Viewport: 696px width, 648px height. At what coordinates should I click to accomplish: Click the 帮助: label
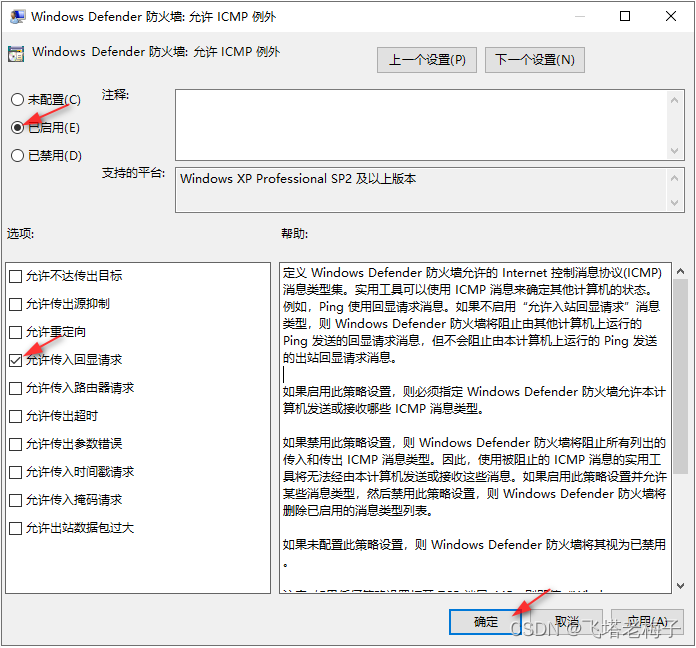(295, 233)
